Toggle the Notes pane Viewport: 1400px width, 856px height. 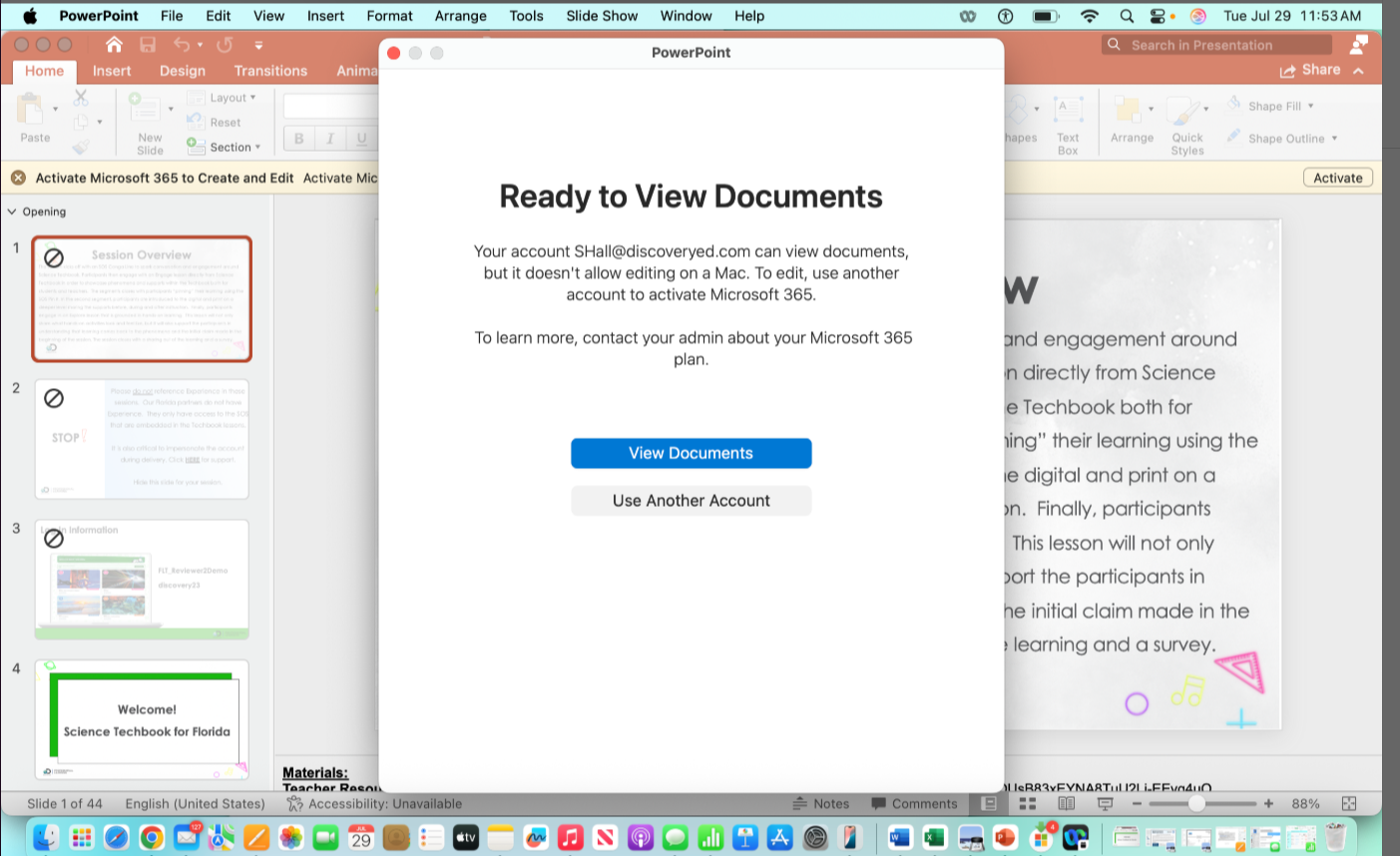pos(820,804)
